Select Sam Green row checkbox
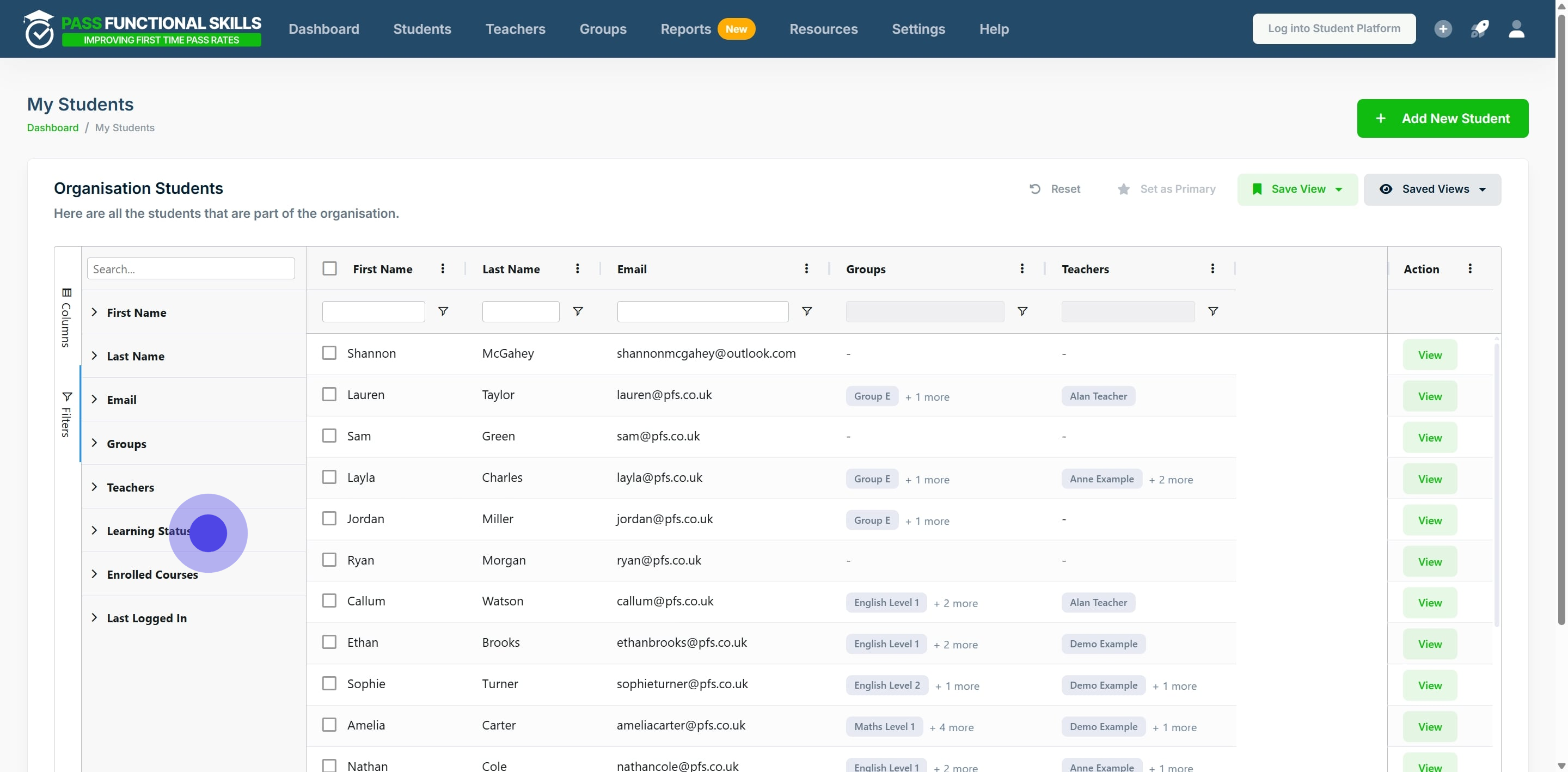 [x=329, y=436]
